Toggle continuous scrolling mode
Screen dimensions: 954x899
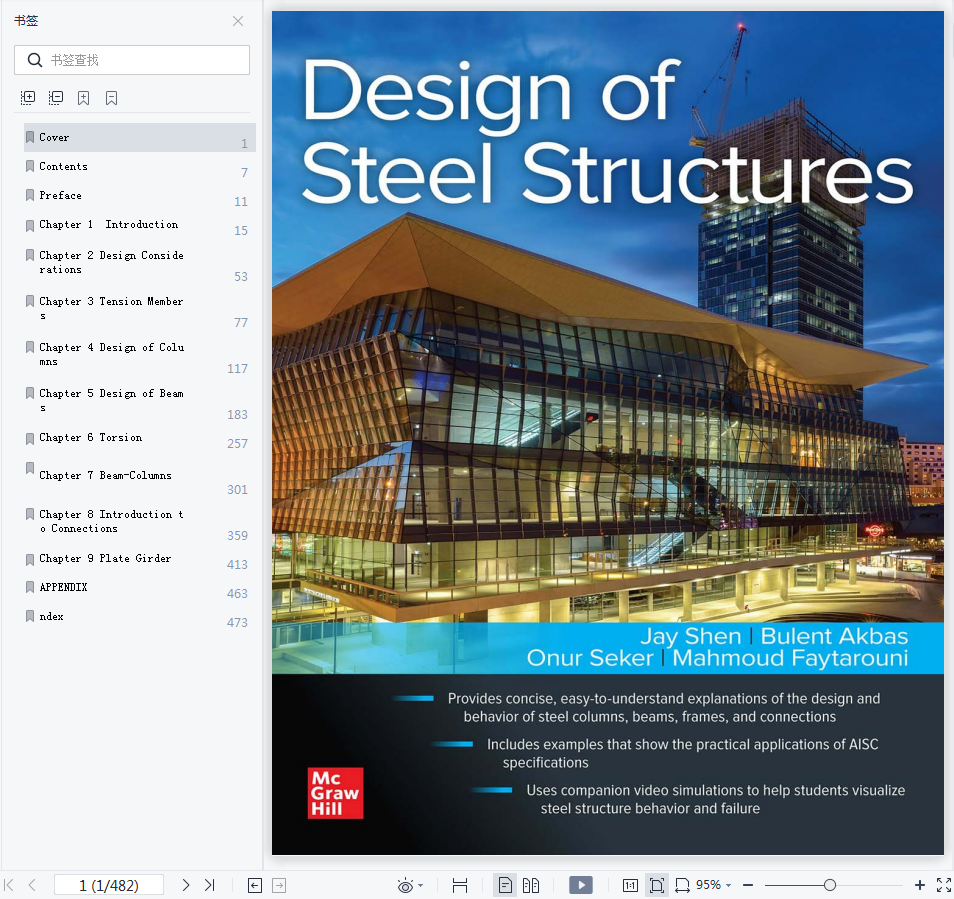coord(460,886)
